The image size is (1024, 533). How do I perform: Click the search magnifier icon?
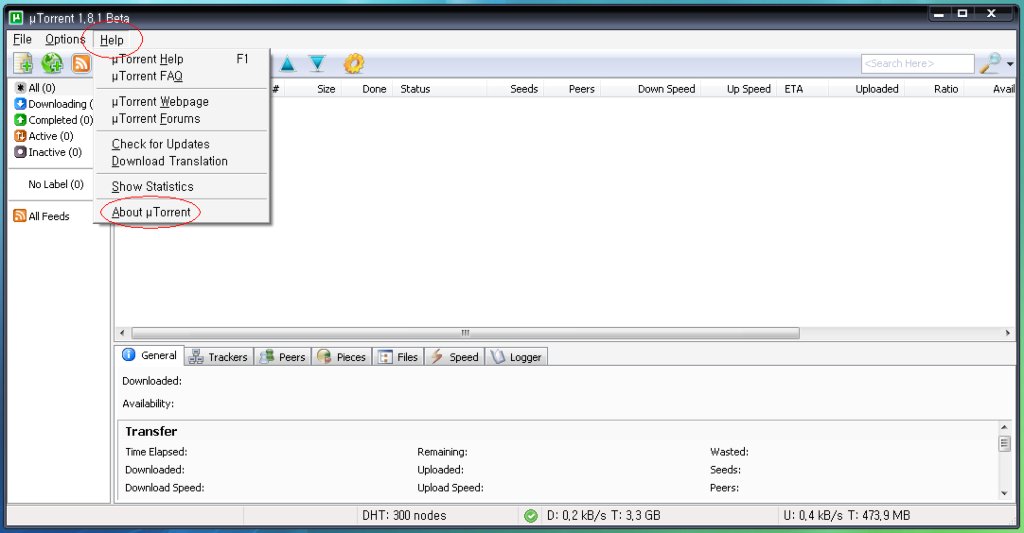click(990, 63)
